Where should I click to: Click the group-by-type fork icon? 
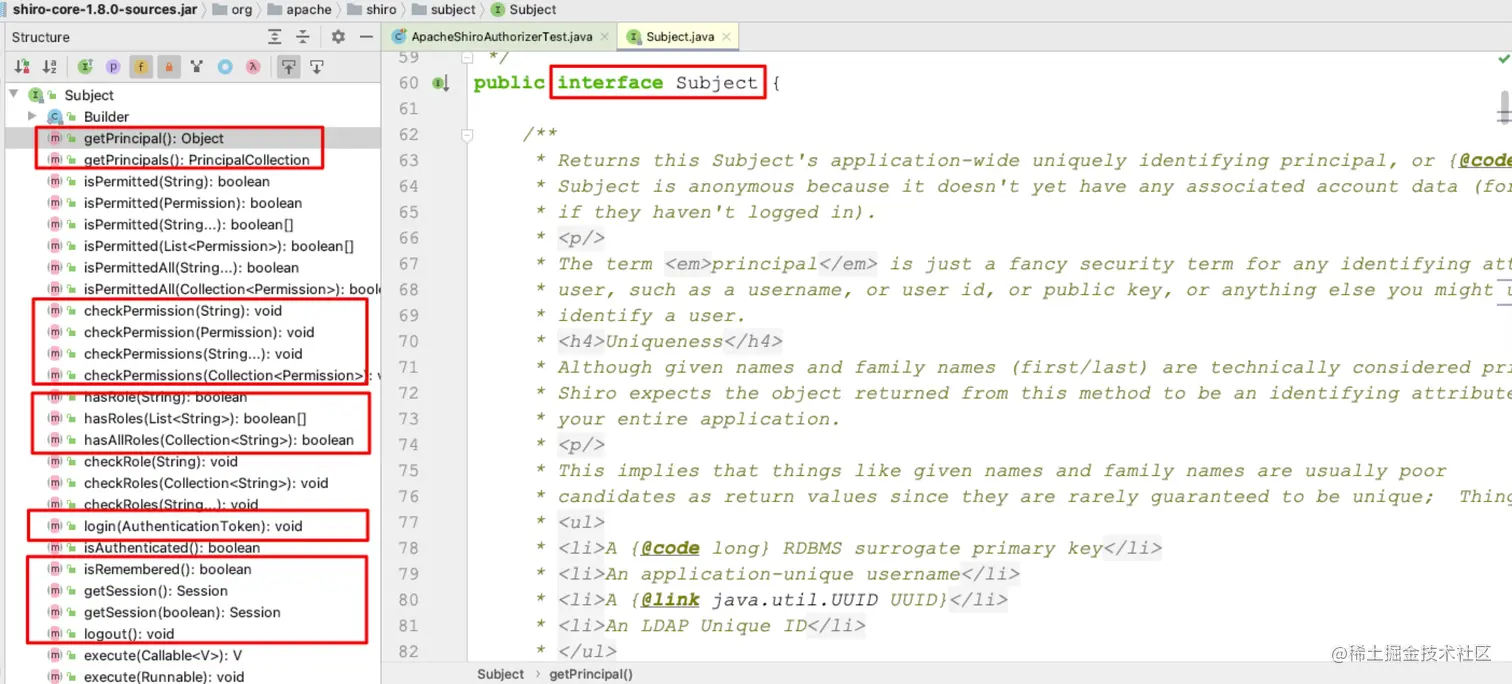(x=197, y=67)
